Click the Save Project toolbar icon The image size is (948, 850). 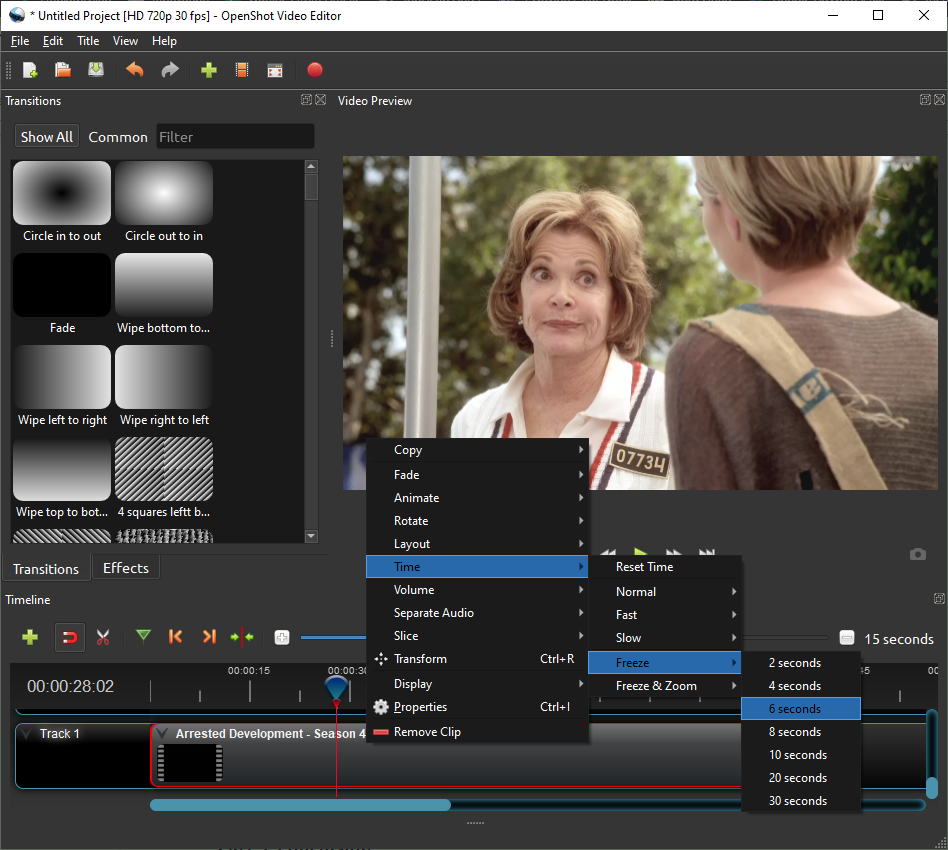point(96,70)
